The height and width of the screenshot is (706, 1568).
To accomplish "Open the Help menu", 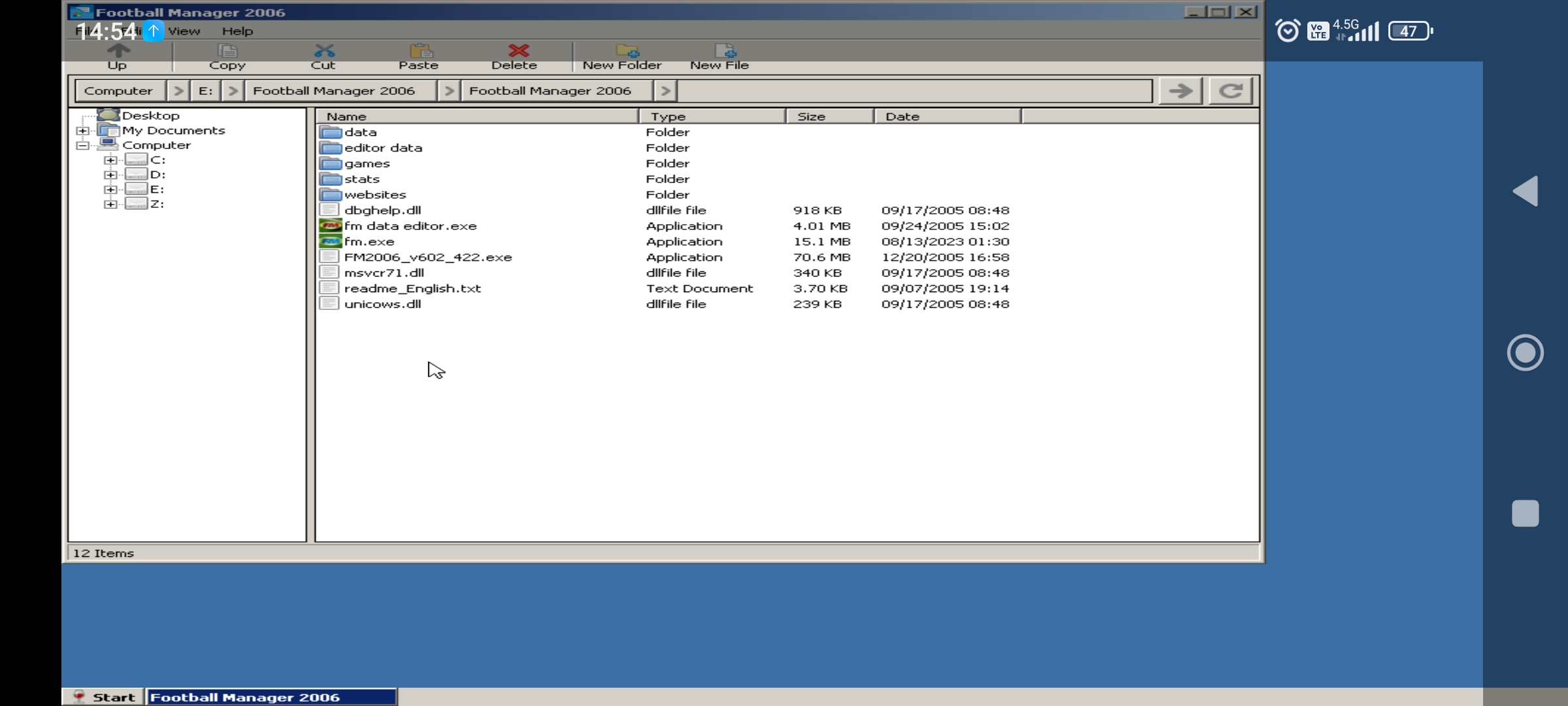I will pyautogui.click(x=237, y=31).
